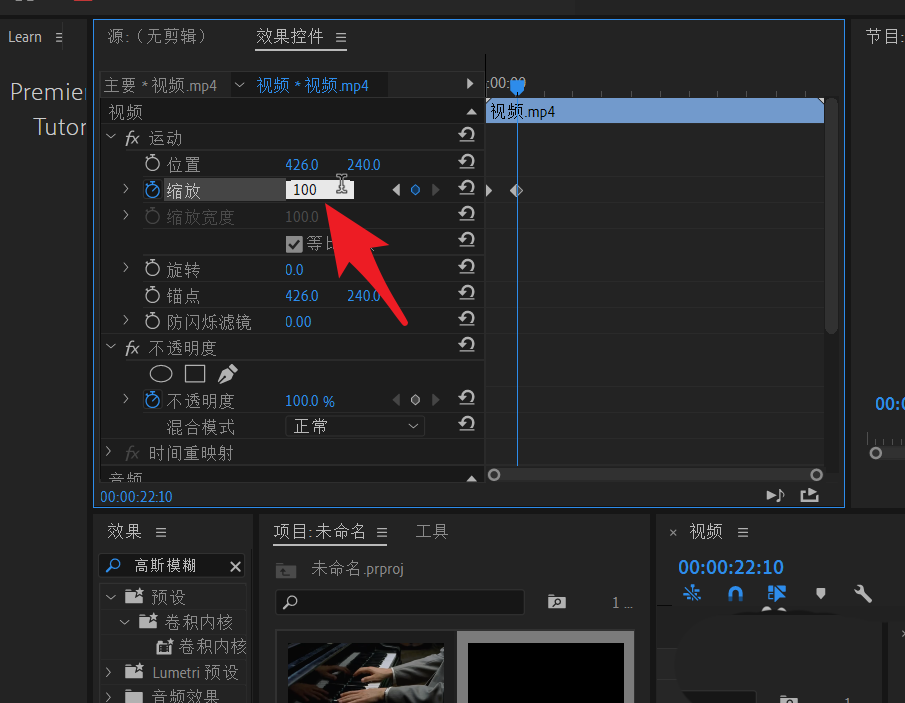Toggle 防闪烁滤镜 stopwatch animation
The height and width of the screenshot is (703, 905).
[x=152, y=321]
